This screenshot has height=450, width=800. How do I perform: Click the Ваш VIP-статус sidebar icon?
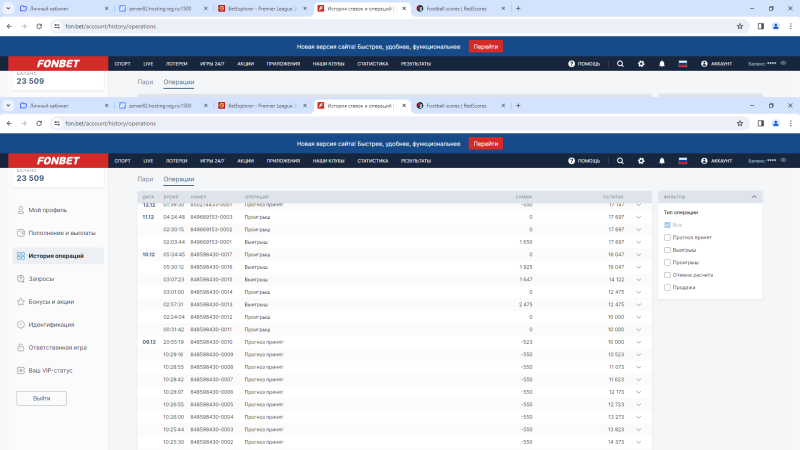coord(20,370)
